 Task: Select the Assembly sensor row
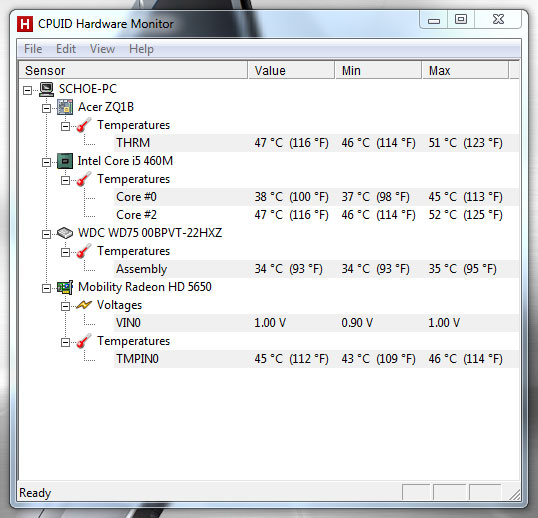coord(316,269)
